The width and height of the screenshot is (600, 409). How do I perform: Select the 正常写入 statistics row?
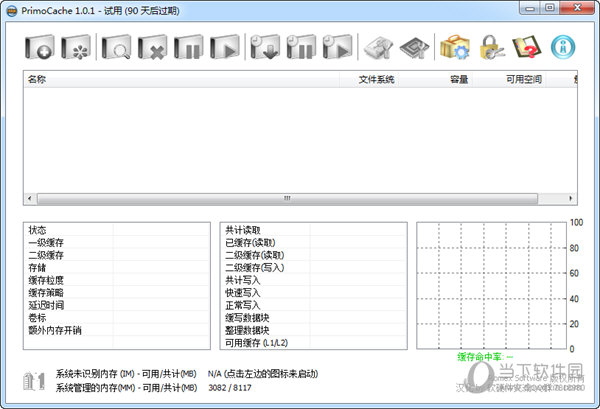click(x=313, y=305)
